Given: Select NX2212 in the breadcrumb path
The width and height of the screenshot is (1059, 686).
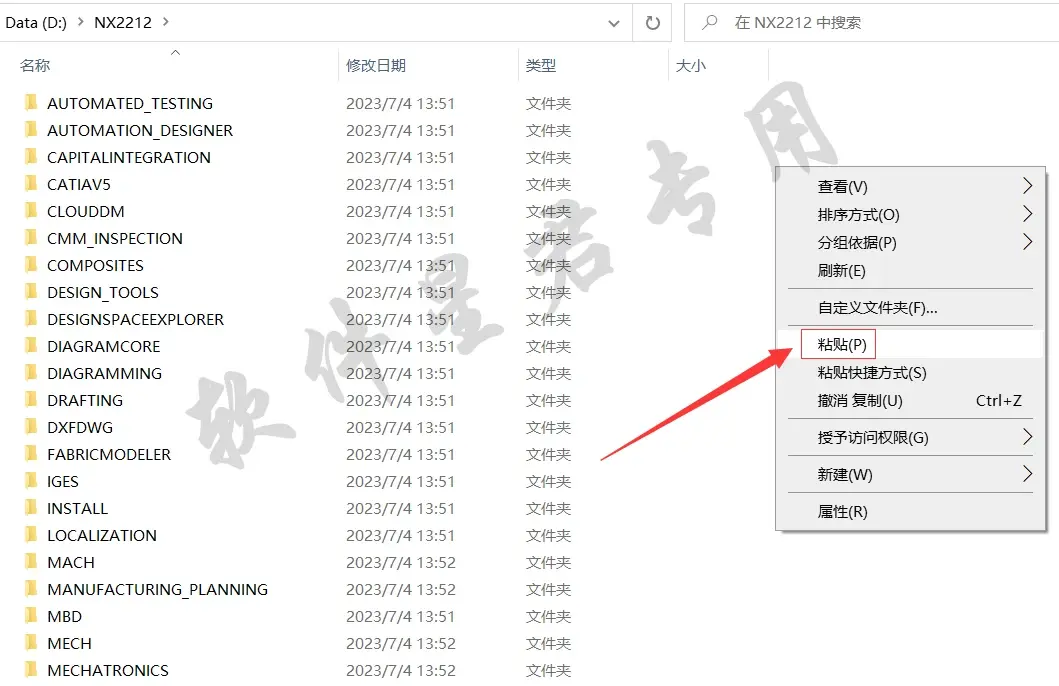Looking at the screenshot, I should click(123, 22).
